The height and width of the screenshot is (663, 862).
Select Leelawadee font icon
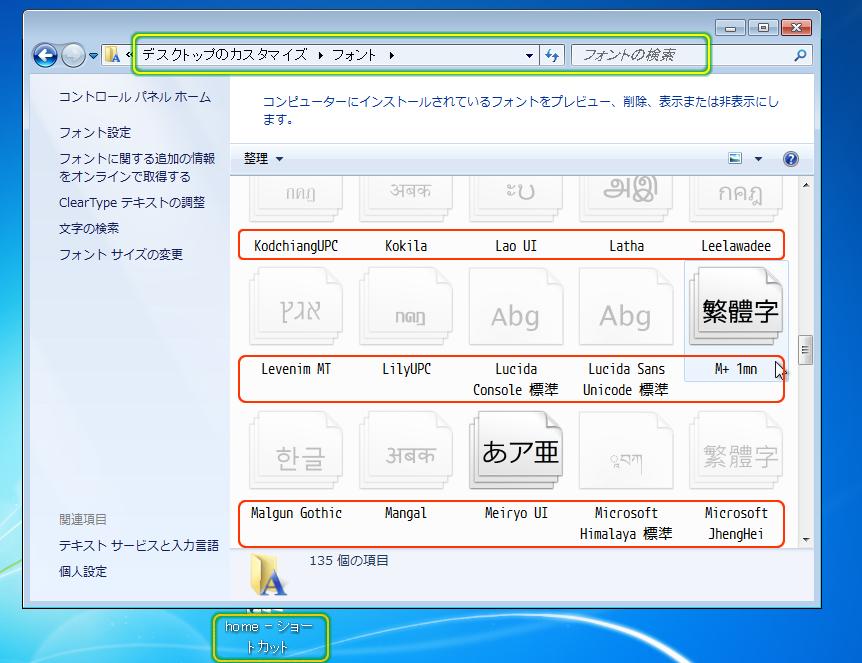coord(736,199)
